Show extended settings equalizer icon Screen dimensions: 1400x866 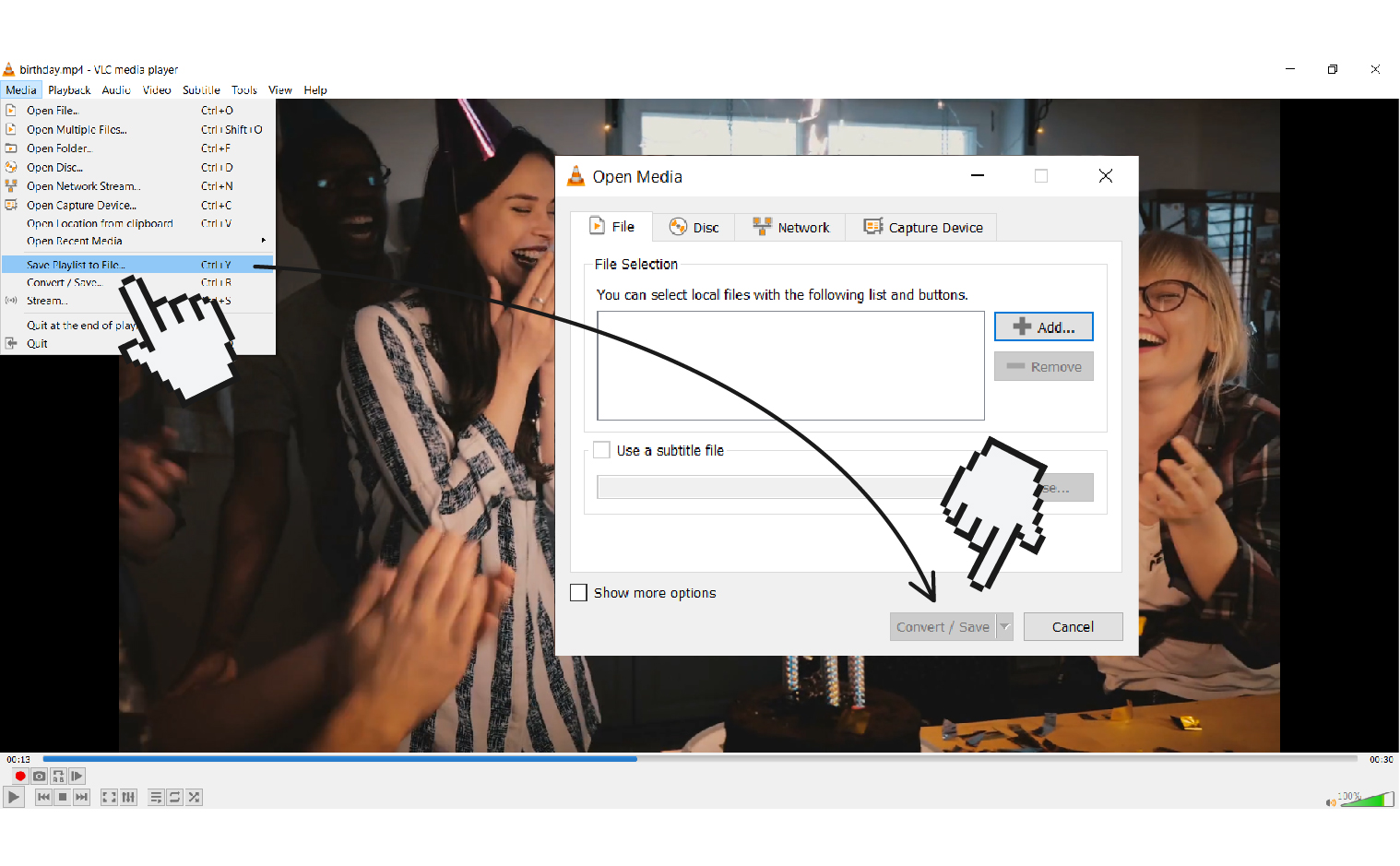point(128,797)
